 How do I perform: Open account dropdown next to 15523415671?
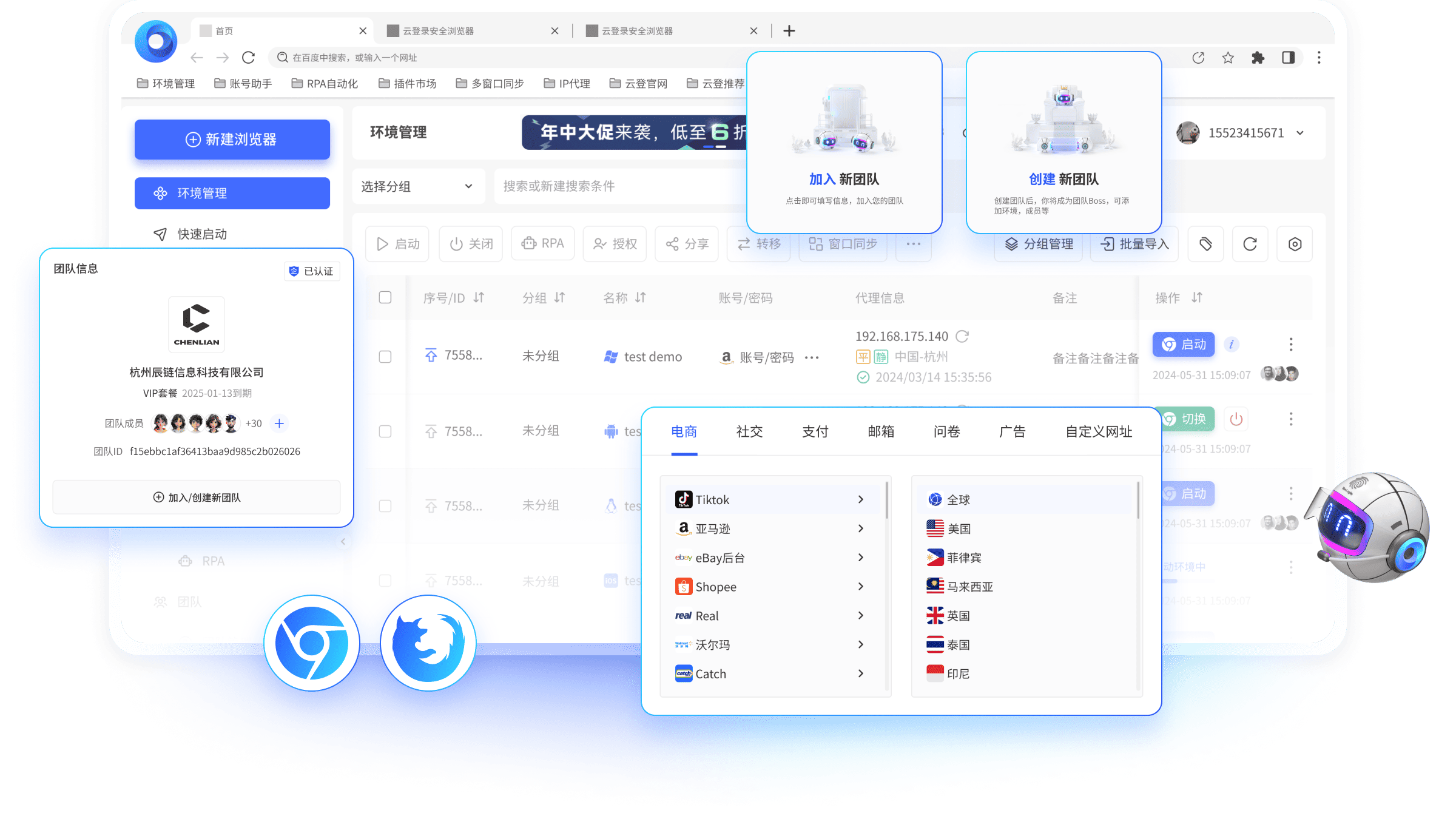click(1299, 133)
